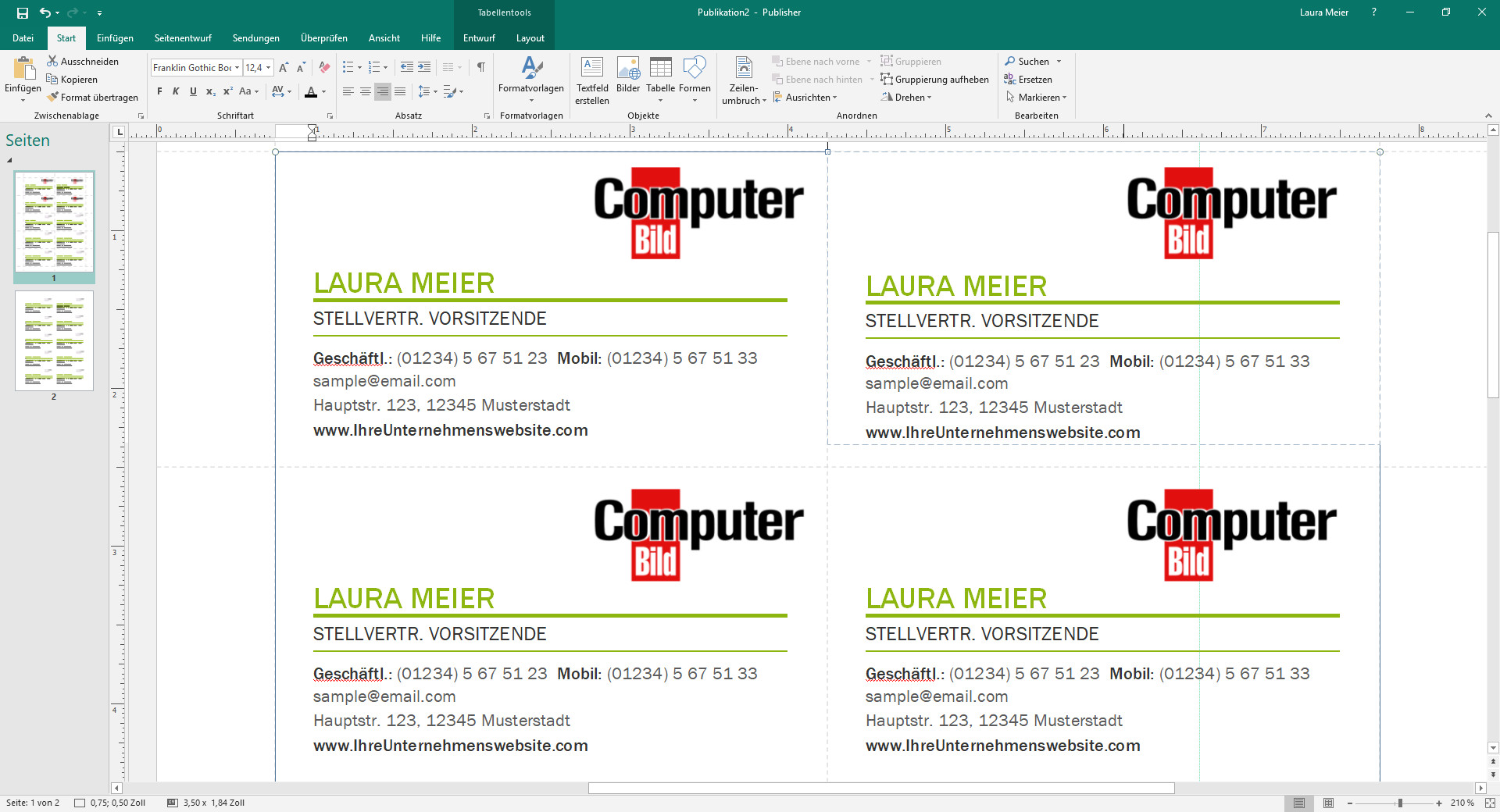Click the horizontal scrollbar thumb
1500x812 pixels.
(881, 789)
